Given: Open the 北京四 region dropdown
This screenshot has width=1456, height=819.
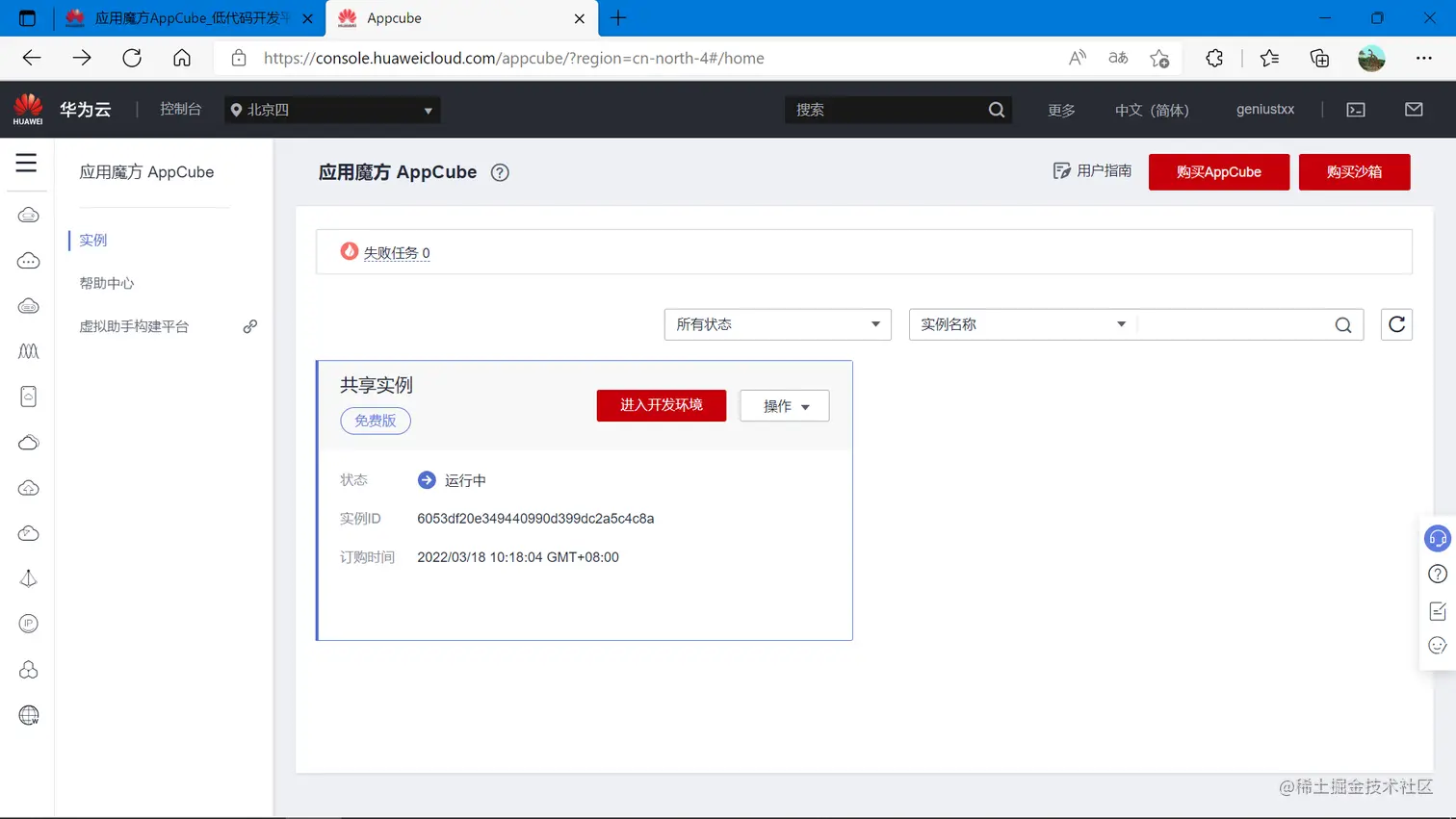Looking at the screenshot, I should [333, 110].
